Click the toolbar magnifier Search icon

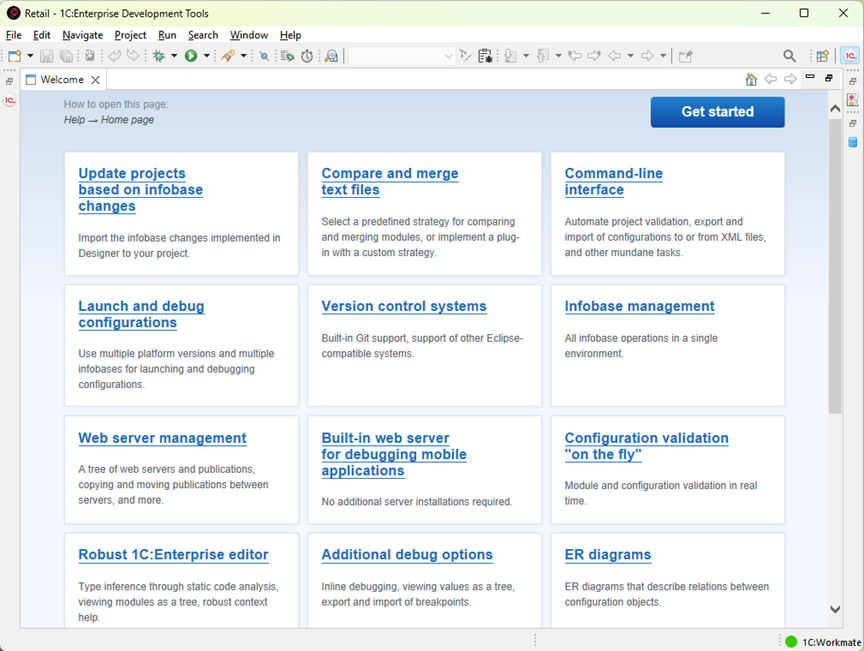(790, 56)
